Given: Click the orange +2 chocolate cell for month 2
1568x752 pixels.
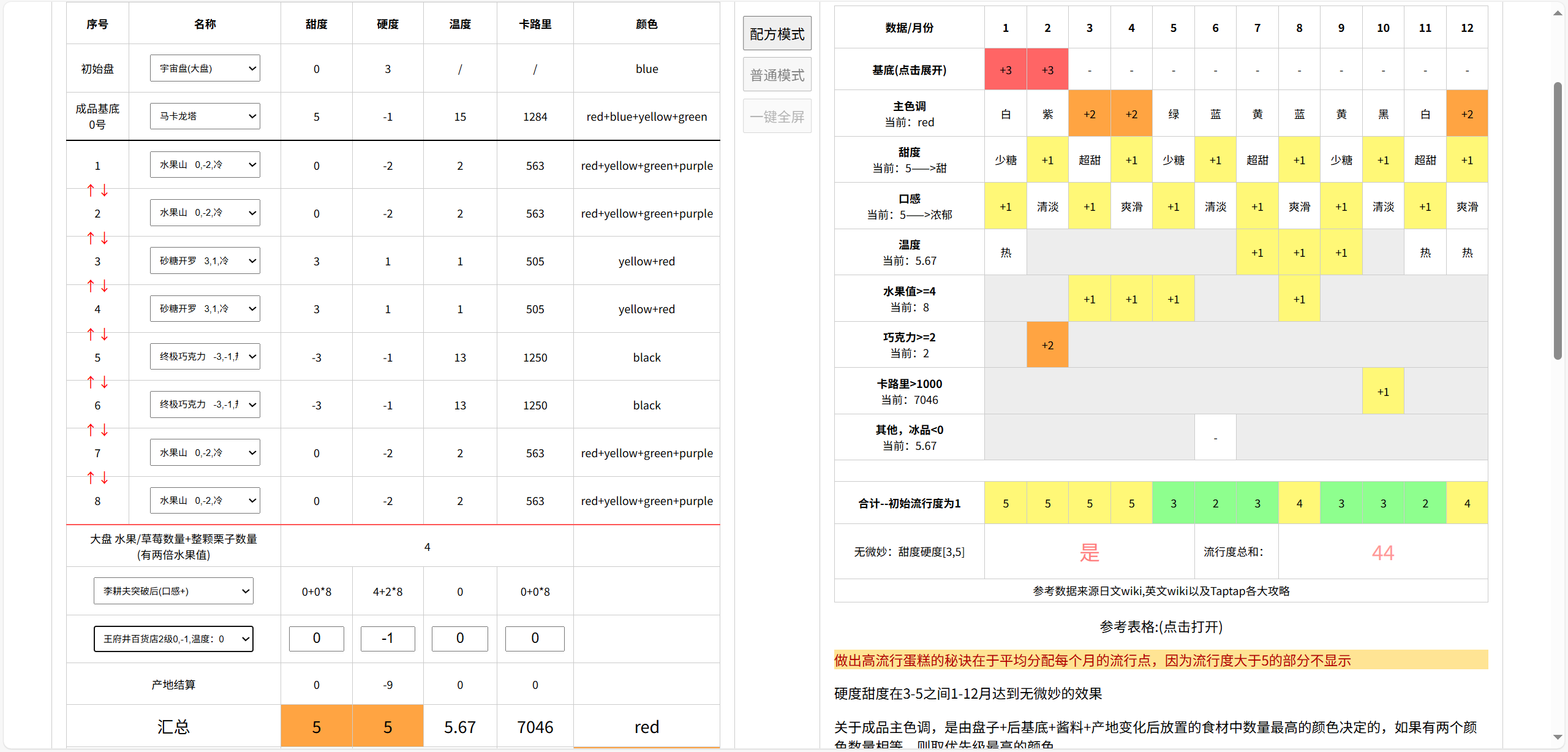Looking at the screenshot, I should [x=1047, y=345].
